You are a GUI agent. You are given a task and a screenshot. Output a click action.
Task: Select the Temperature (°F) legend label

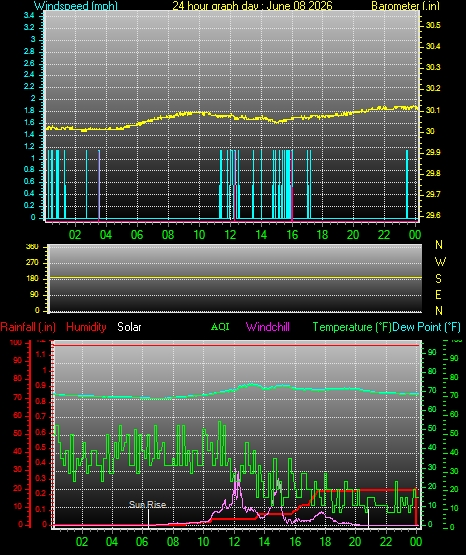352,327
